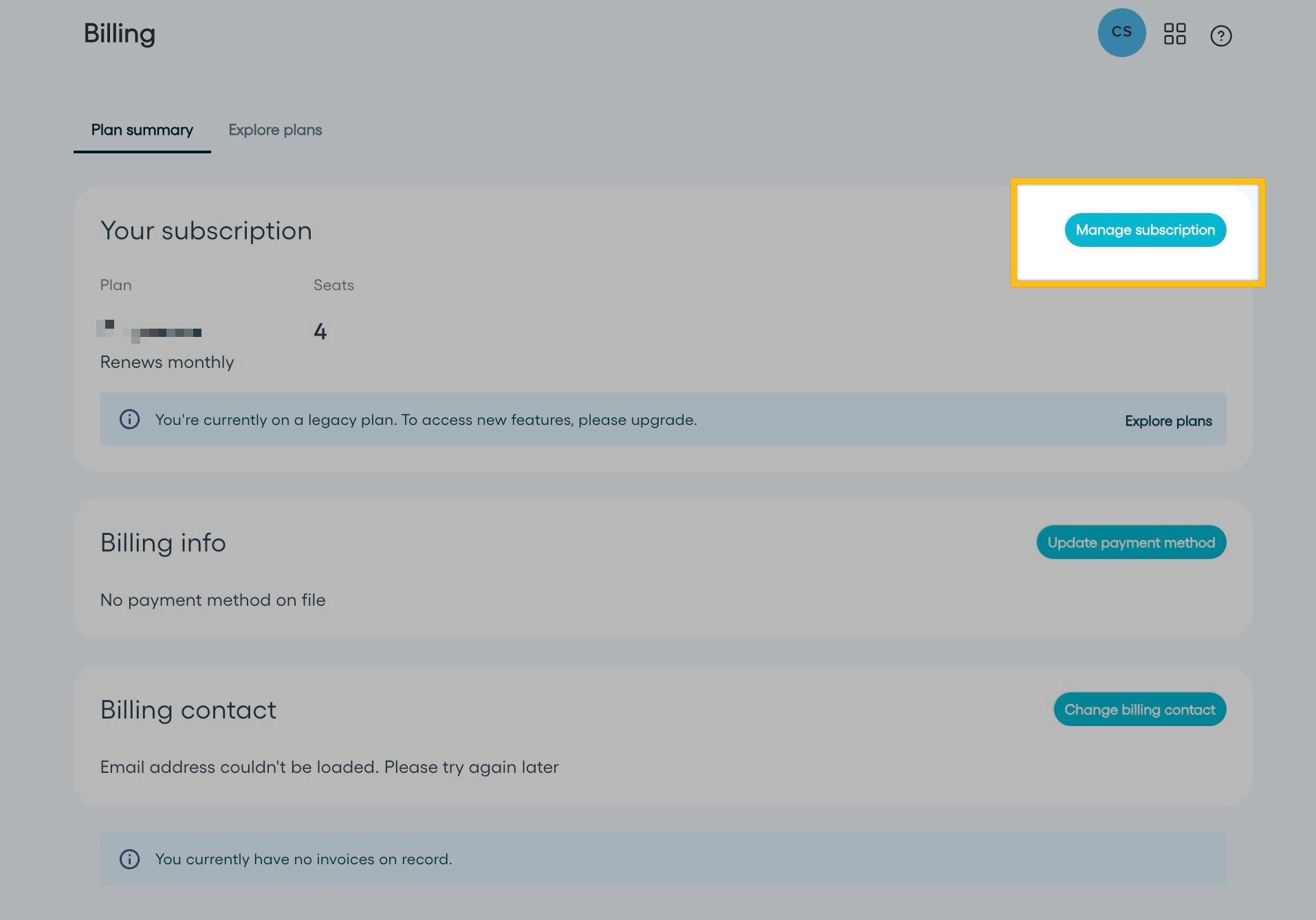Click the Change billing contact button
The height and width of the screenshot is (920, 1316).
point(1140,710)
